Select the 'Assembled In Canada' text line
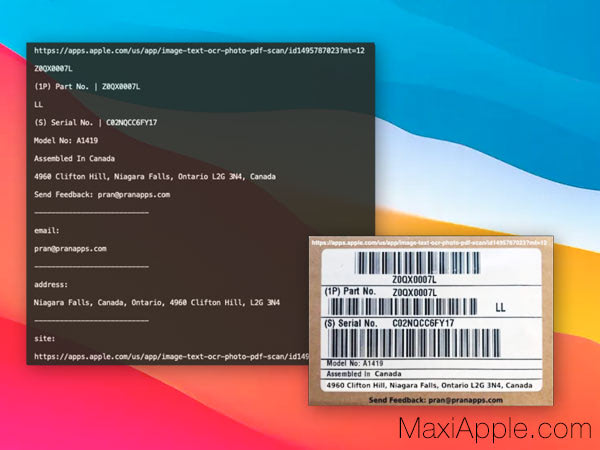The image size is (600, 450). (x=74, y=158)
